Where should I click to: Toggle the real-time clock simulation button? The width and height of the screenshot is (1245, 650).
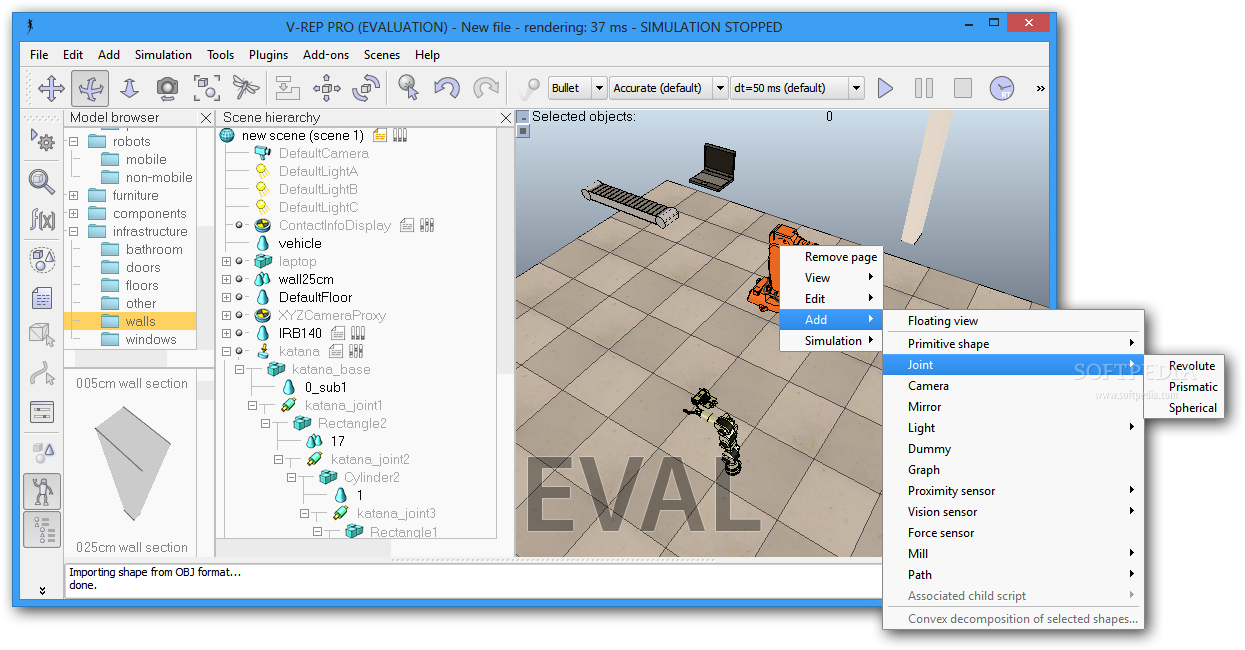pyautogui.click(x=1001, y=88)
